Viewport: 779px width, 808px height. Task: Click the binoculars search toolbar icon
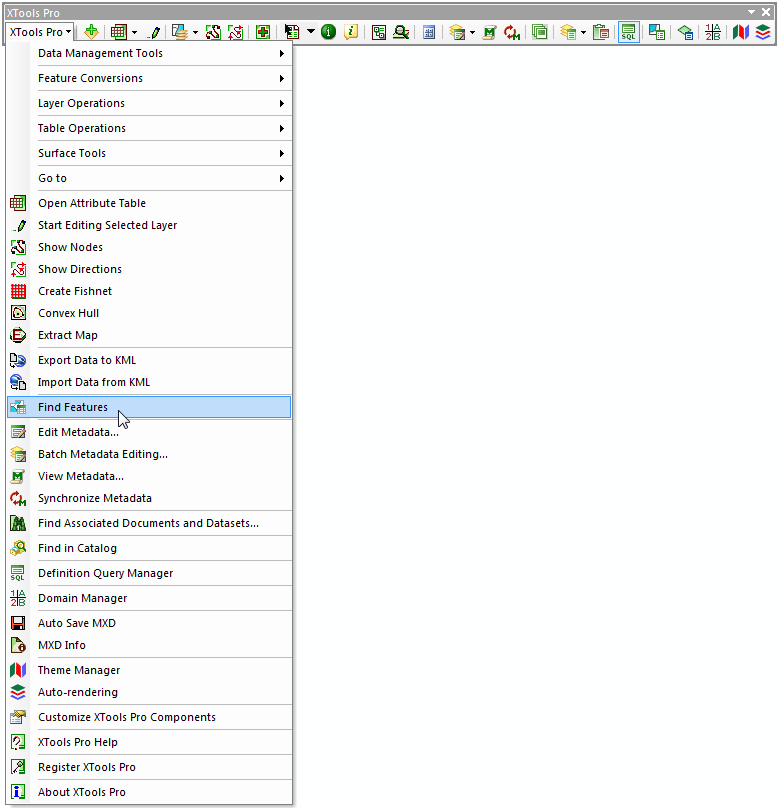tap(401, 32)
